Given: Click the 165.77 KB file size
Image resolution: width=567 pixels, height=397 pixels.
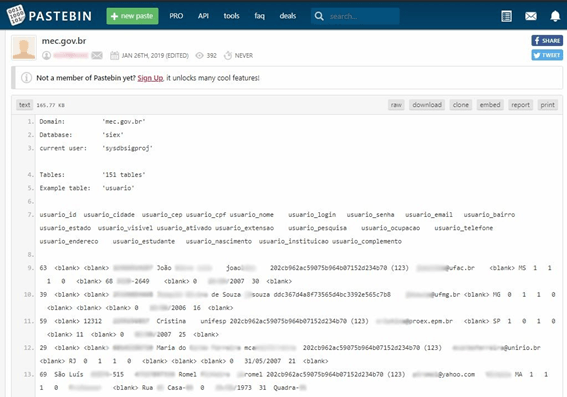Looking at the screenshot, I should 51,105.
